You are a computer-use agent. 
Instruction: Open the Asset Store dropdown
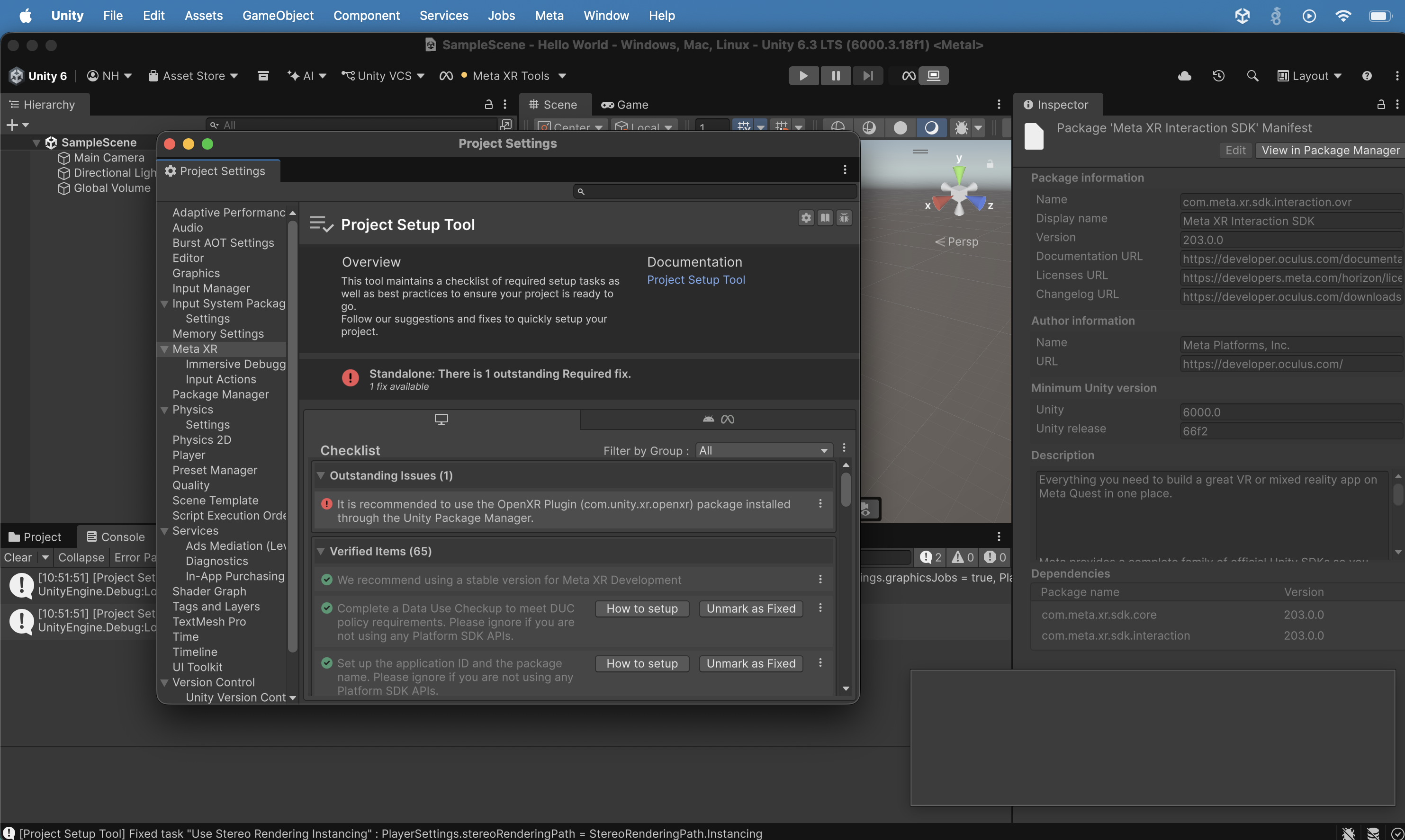192,76
